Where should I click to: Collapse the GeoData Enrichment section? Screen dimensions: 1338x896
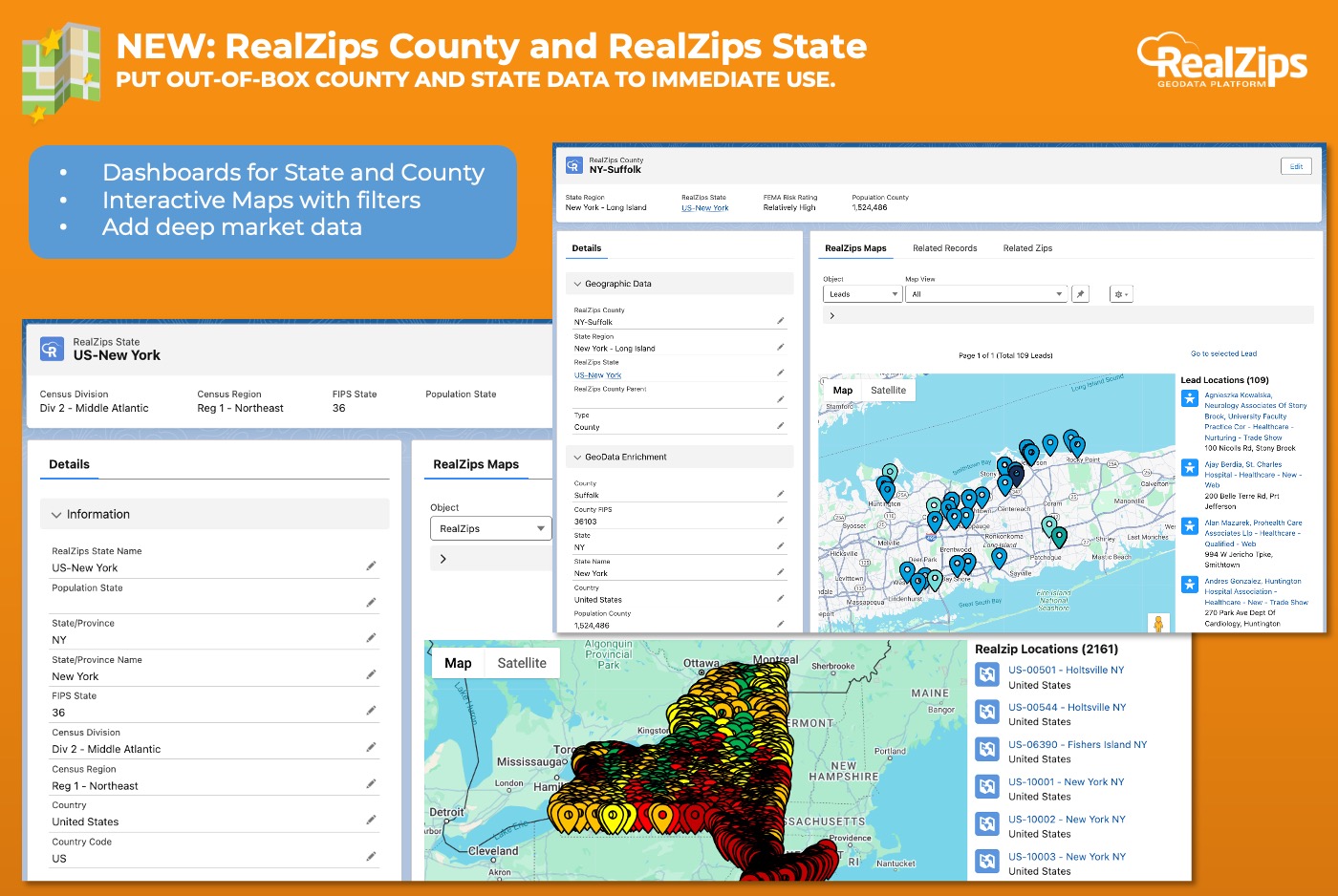(x=577, y=457)
